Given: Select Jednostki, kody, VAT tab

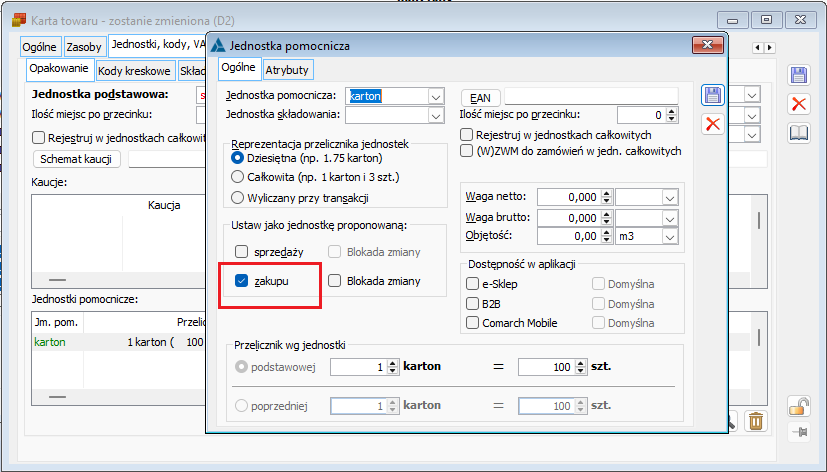Looking at the screenshot, I should [x=158, y=44].
